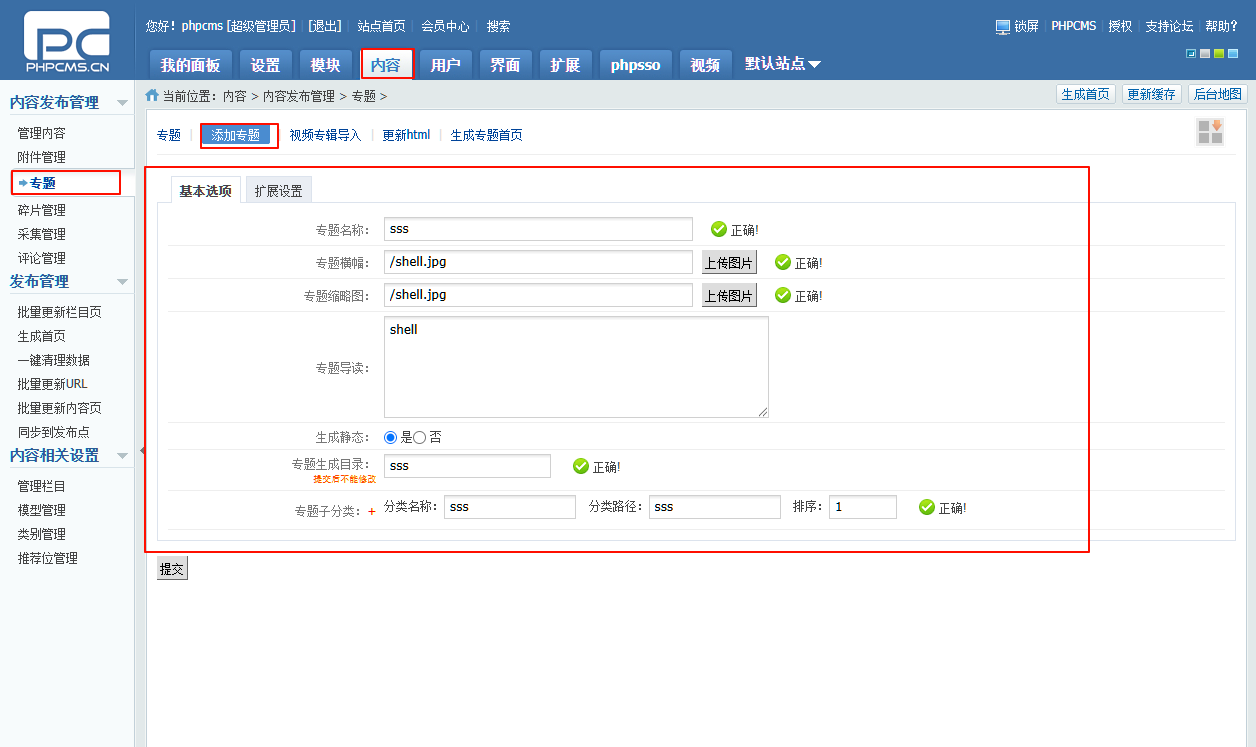Collapse the 内容相关设置 sidebar section

(x=122, y=456)
